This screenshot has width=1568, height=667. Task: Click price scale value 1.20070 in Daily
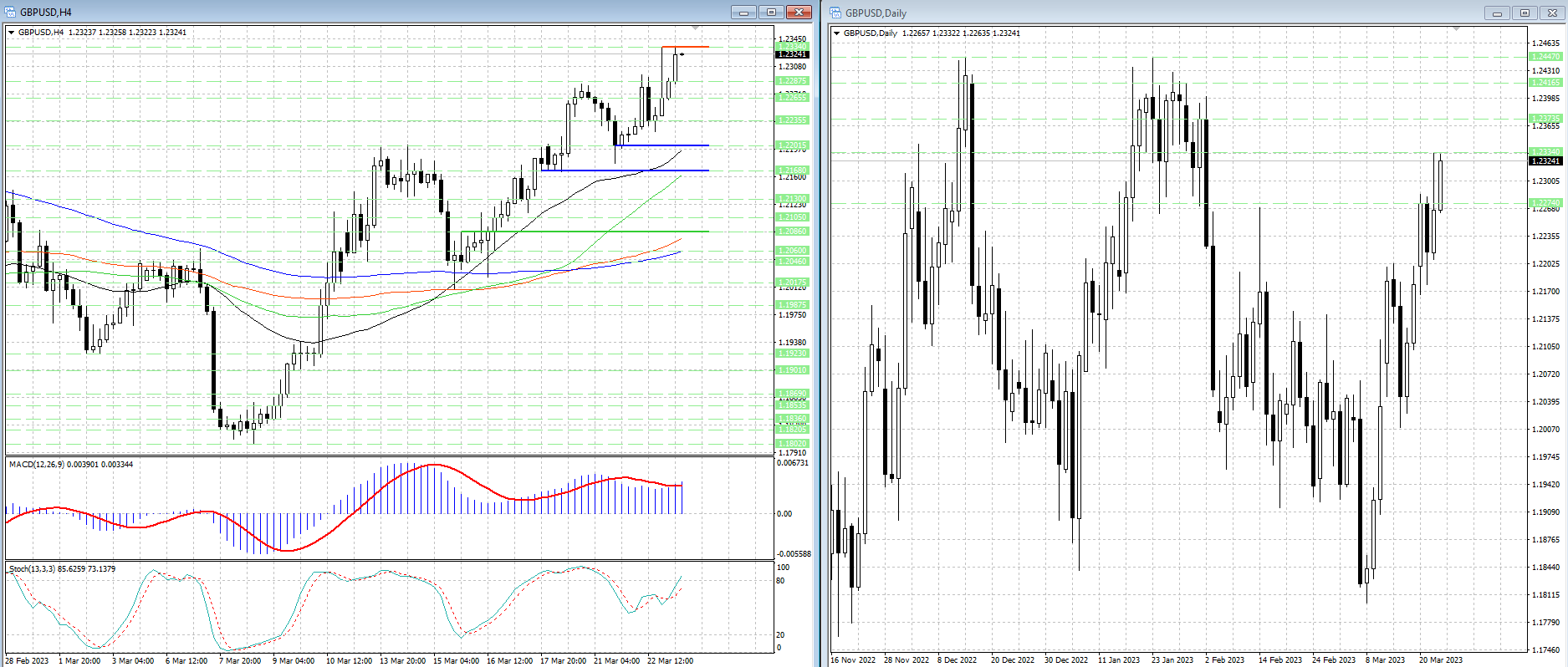1545,430
